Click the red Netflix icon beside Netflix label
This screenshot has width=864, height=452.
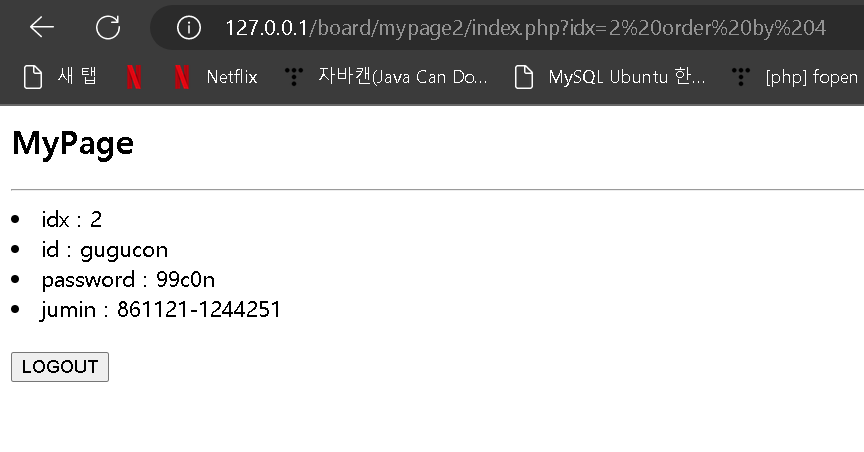pos(182,77)
